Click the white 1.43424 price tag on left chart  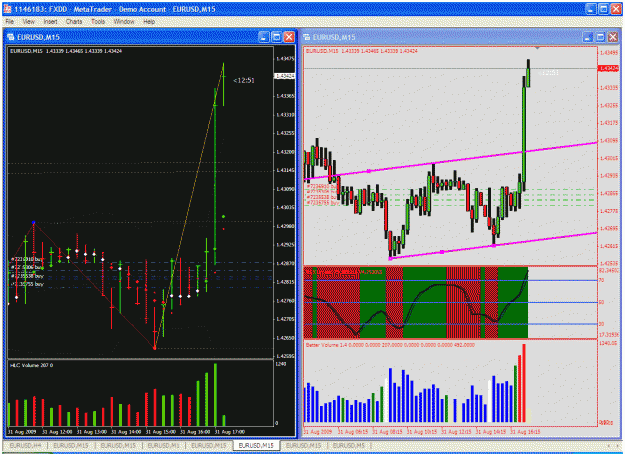tap(285, 76)
